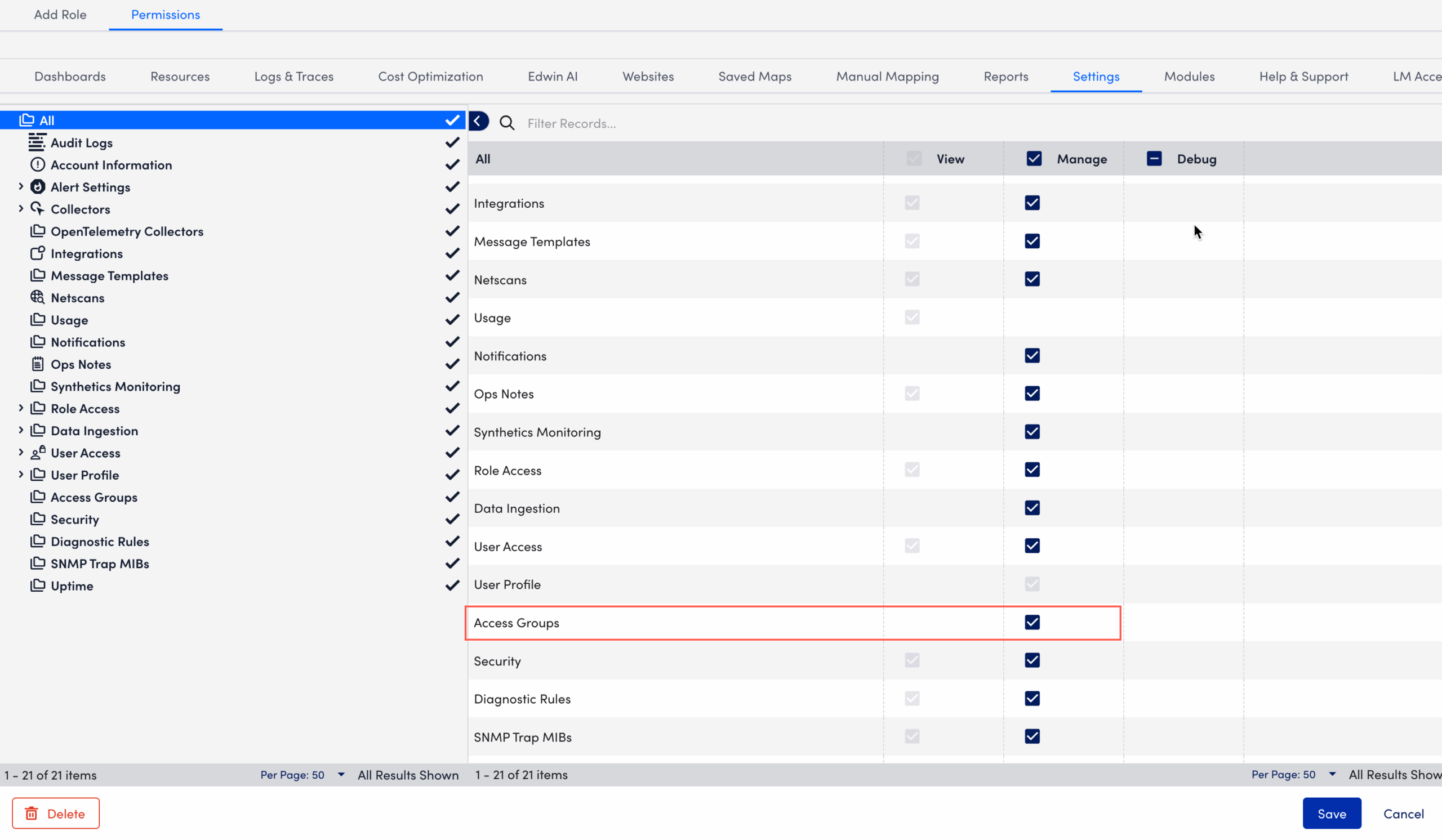Click the Delete button
1442x840 pixels.
tap(55, 813)
